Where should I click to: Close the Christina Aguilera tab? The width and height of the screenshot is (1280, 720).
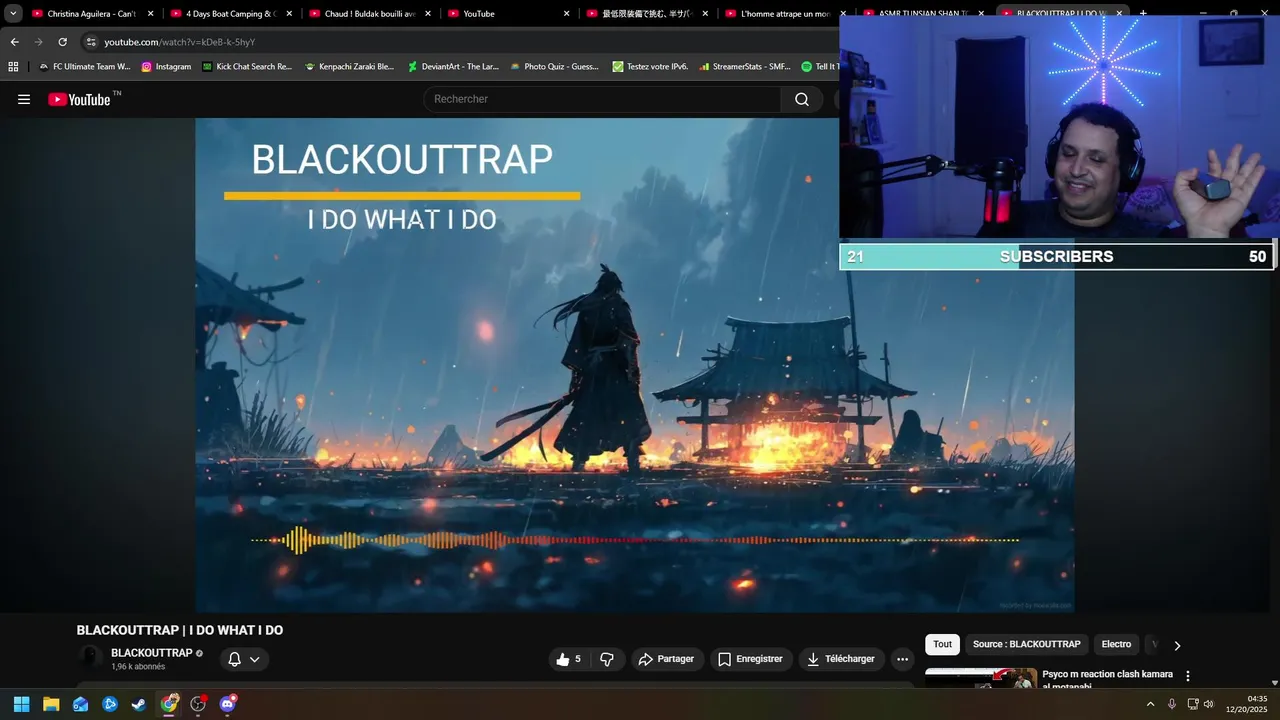150,14
